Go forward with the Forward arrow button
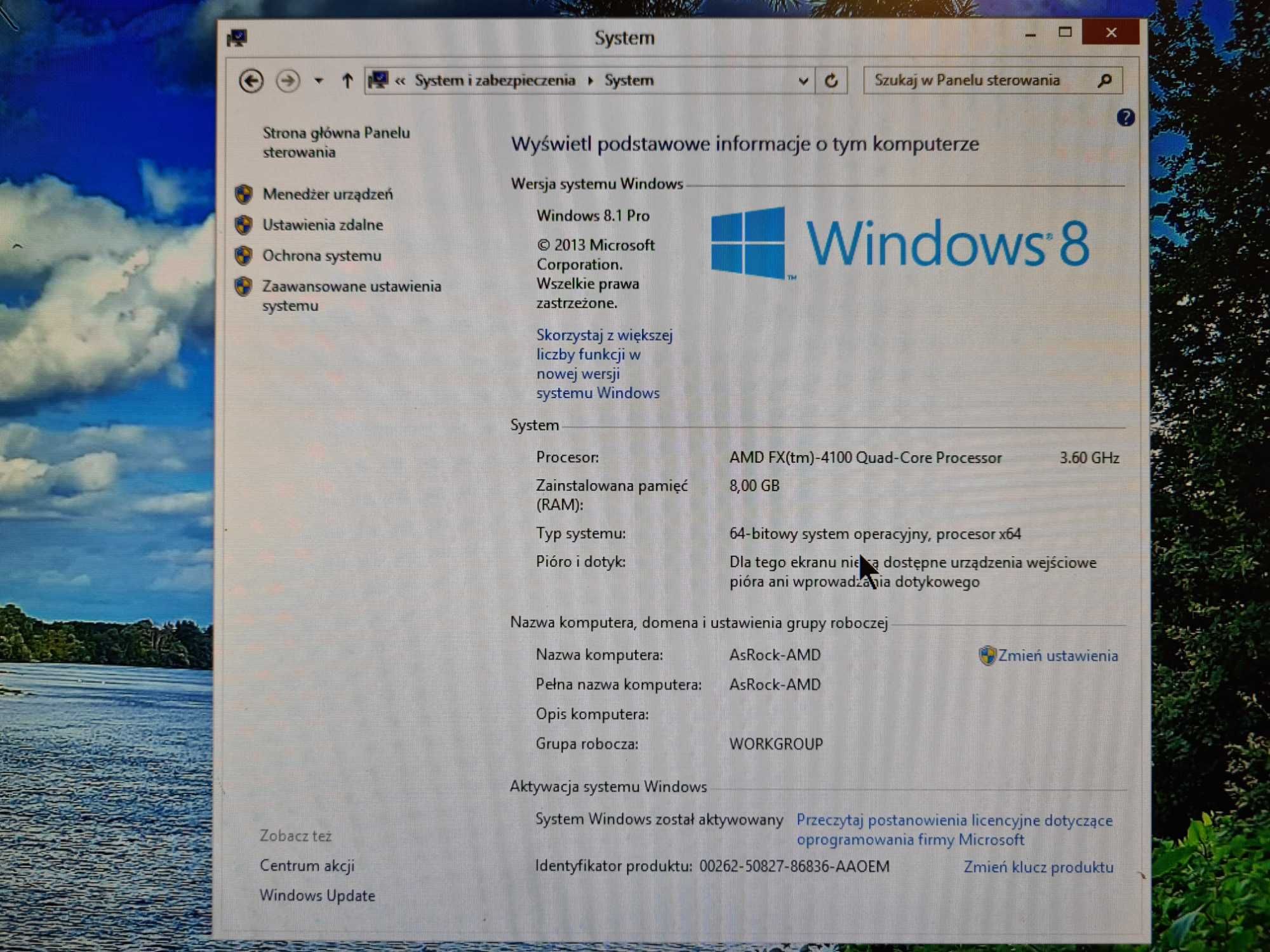The image size is (1270, 952). click(288, 81)
